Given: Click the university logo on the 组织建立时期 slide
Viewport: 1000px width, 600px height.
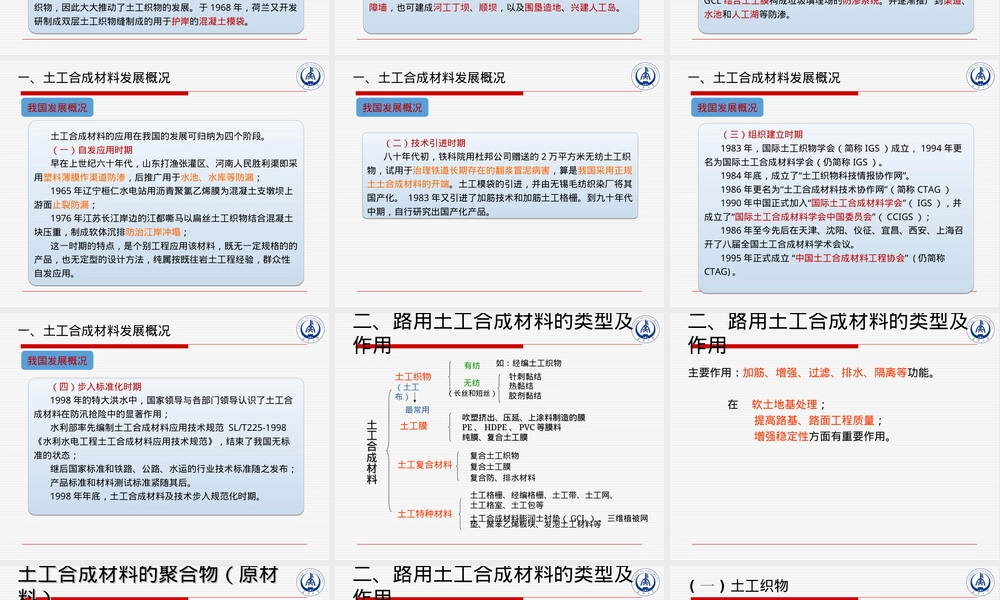Looking at the screenshot, I should (980, 77).
